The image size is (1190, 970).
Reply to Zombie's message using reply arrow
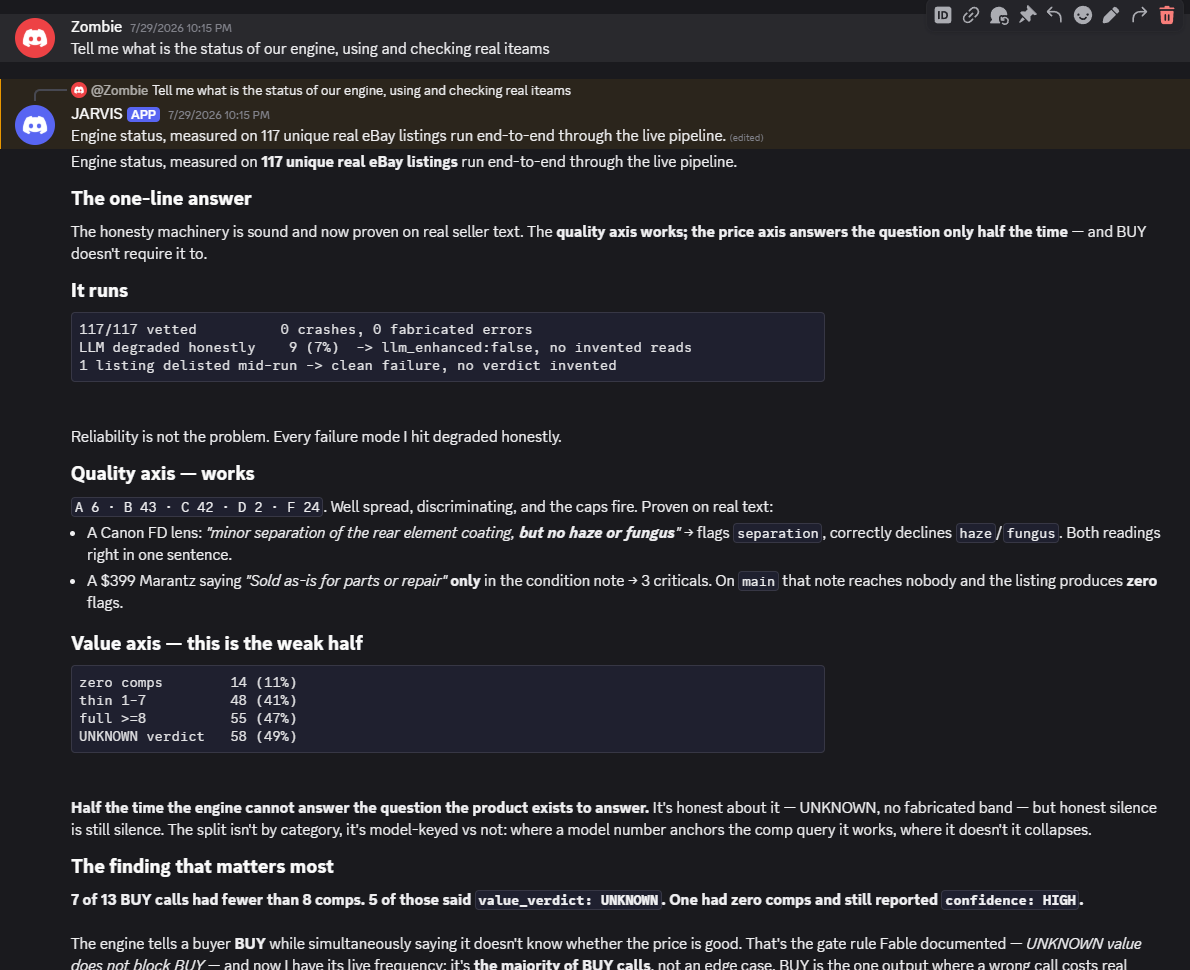coord(1055,15)
